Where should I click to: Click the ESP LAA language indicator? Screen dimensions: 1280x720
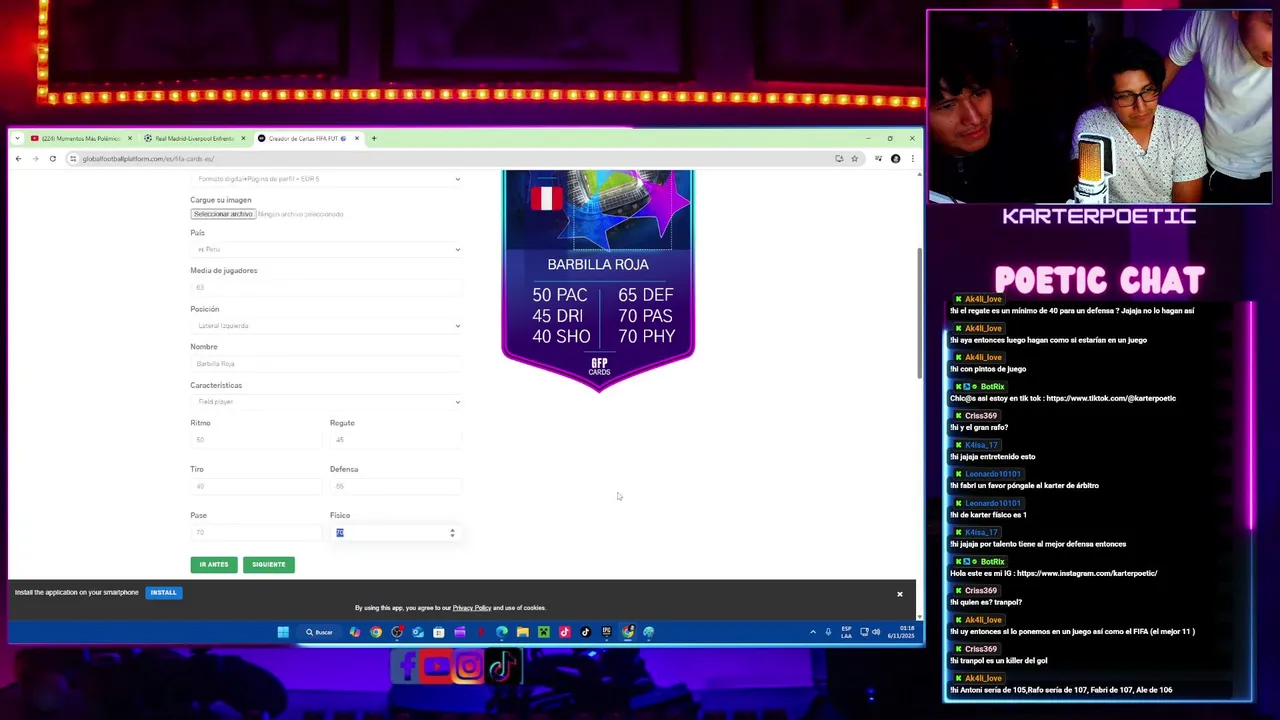click(846, 632)
